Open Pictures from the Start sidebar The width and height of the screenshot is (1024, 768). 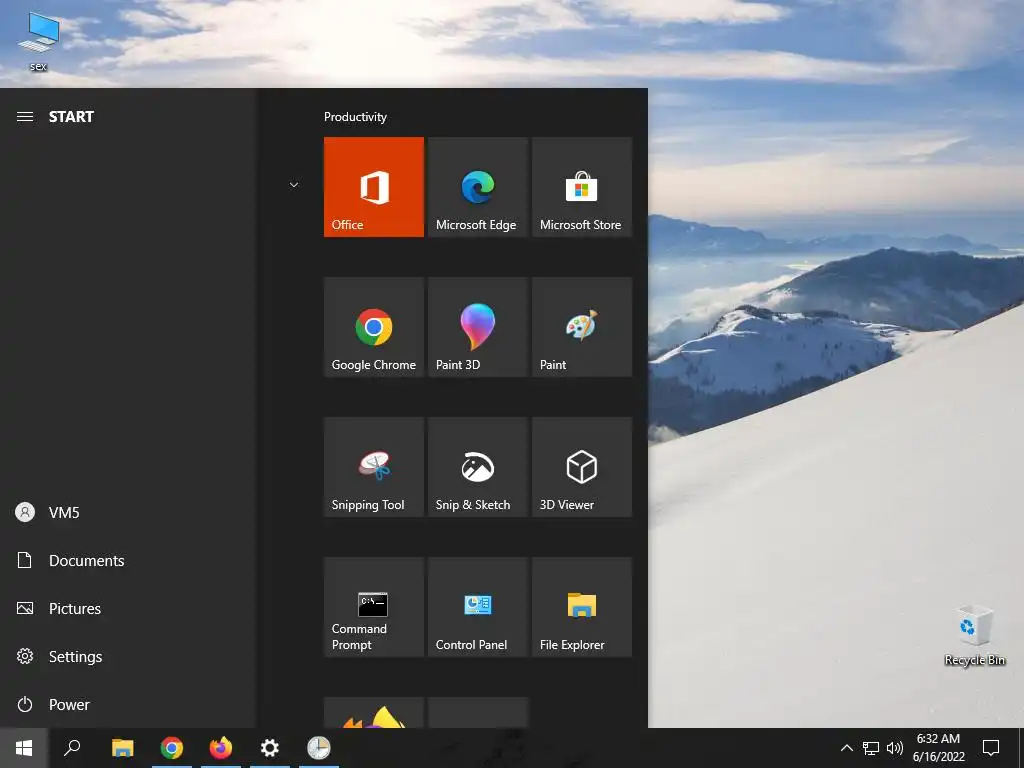127,609
